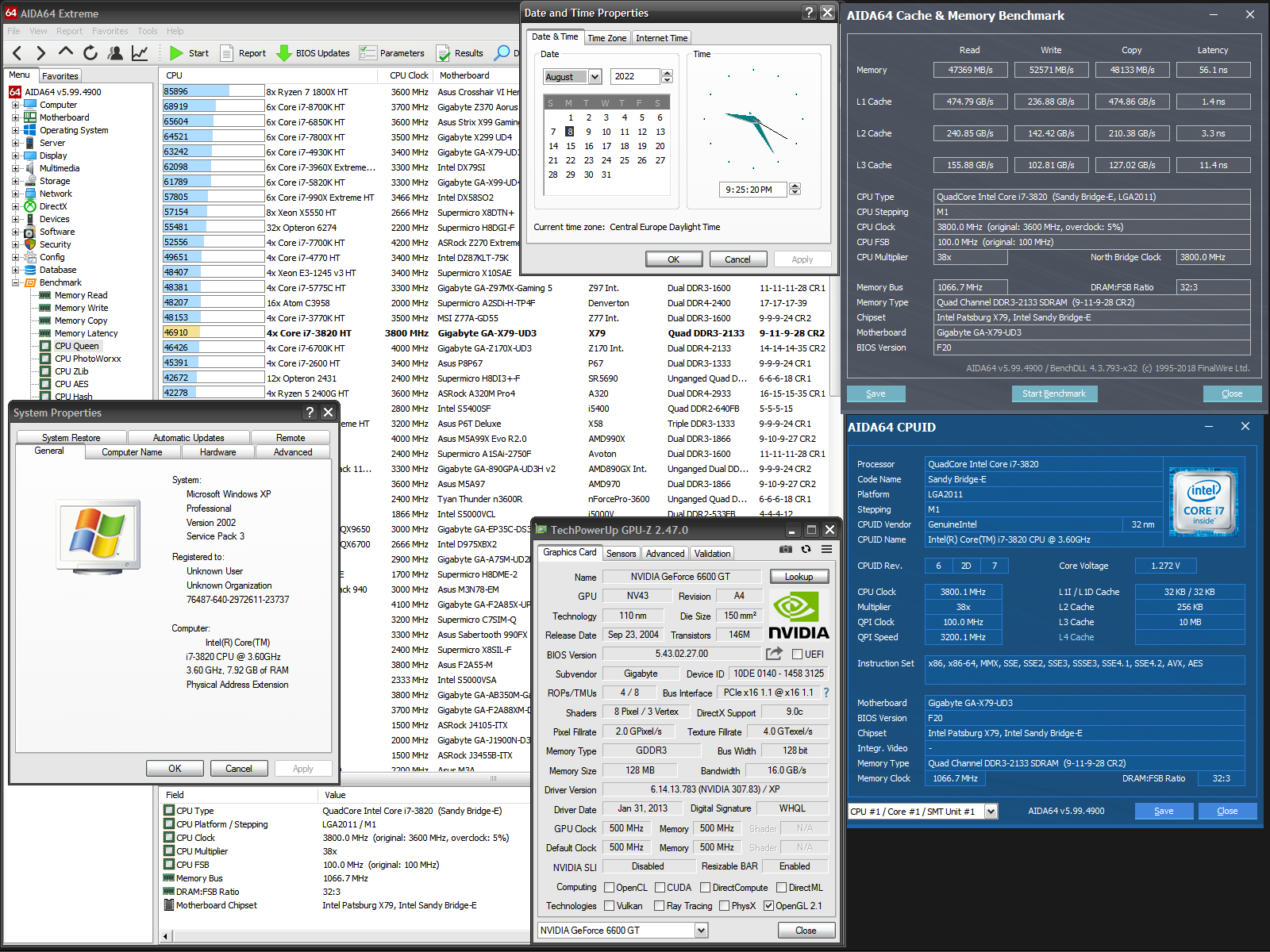The height and width of the screenshot is (952, 1270).
Task: Toggle CUDA checkbox in GPU-Z
Action: click(x=660, y=888)
